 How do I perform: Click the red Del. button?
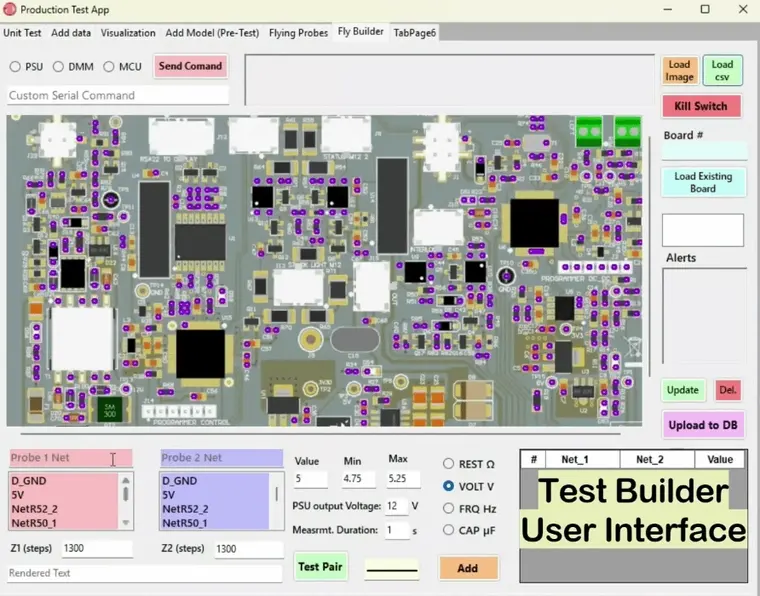pos(728,390)
